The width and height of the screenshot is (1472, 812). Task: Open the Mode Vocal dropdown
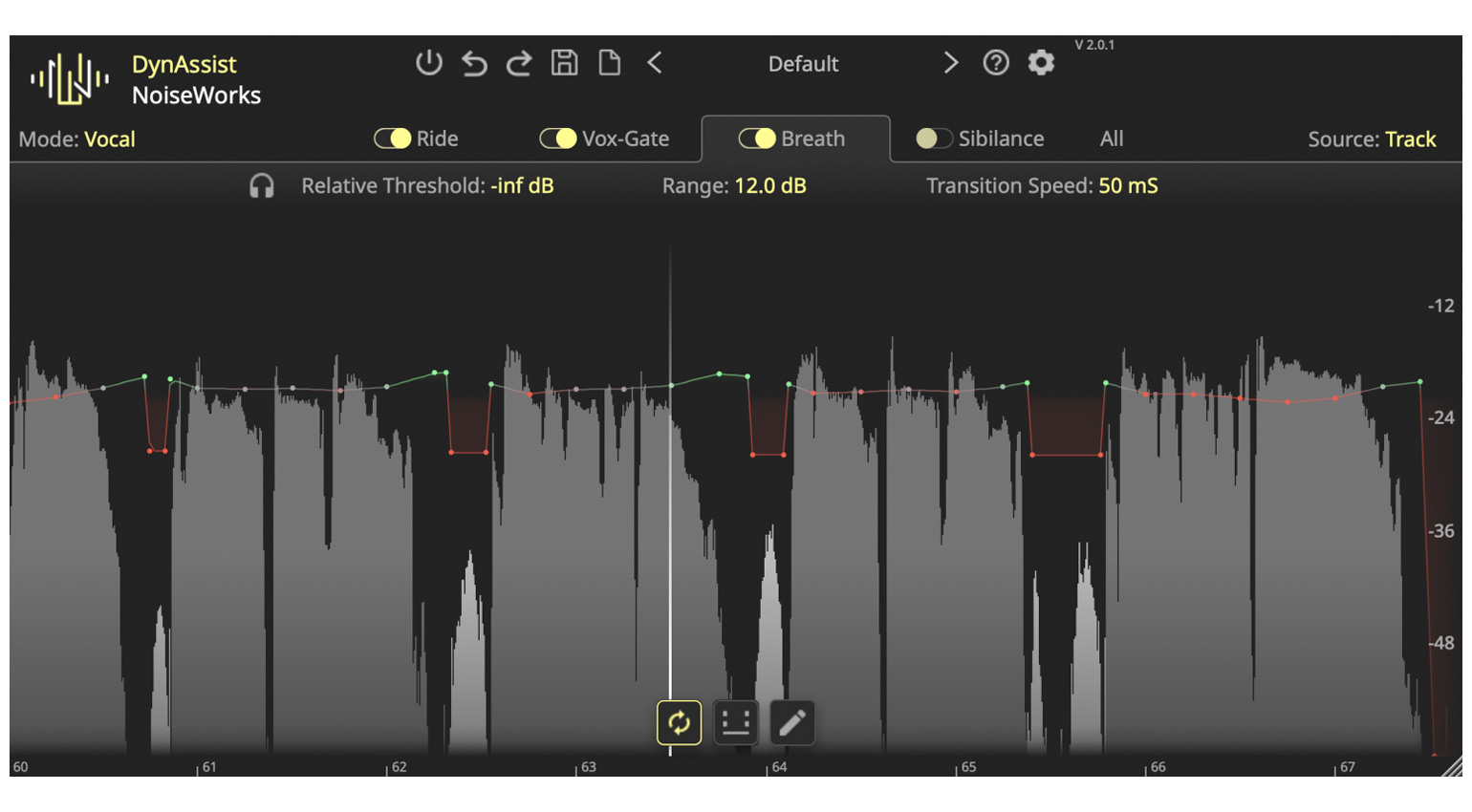pyautogui.click(x=109, y=139)
